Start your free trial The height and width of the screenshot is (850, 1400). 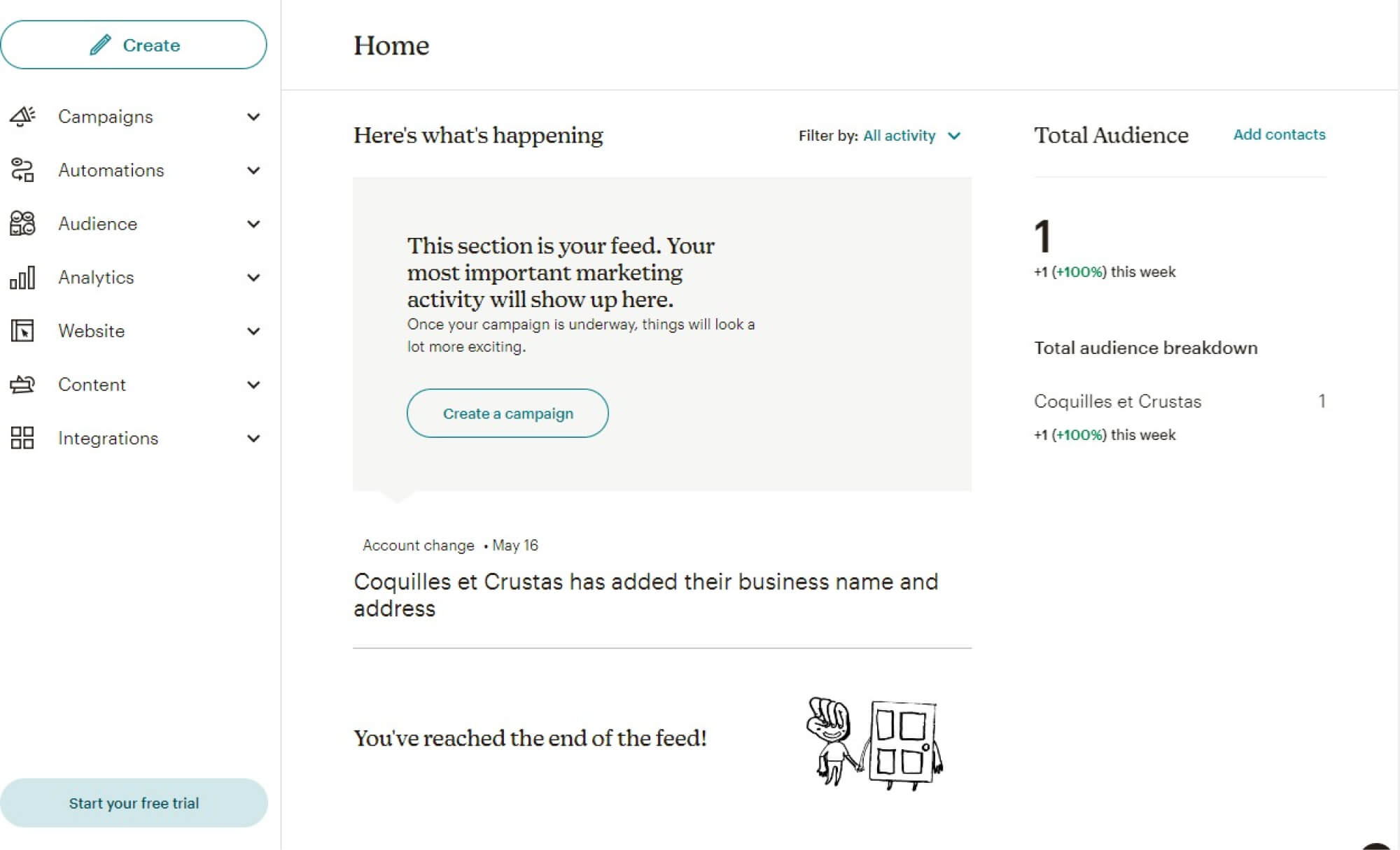(134, 803)
